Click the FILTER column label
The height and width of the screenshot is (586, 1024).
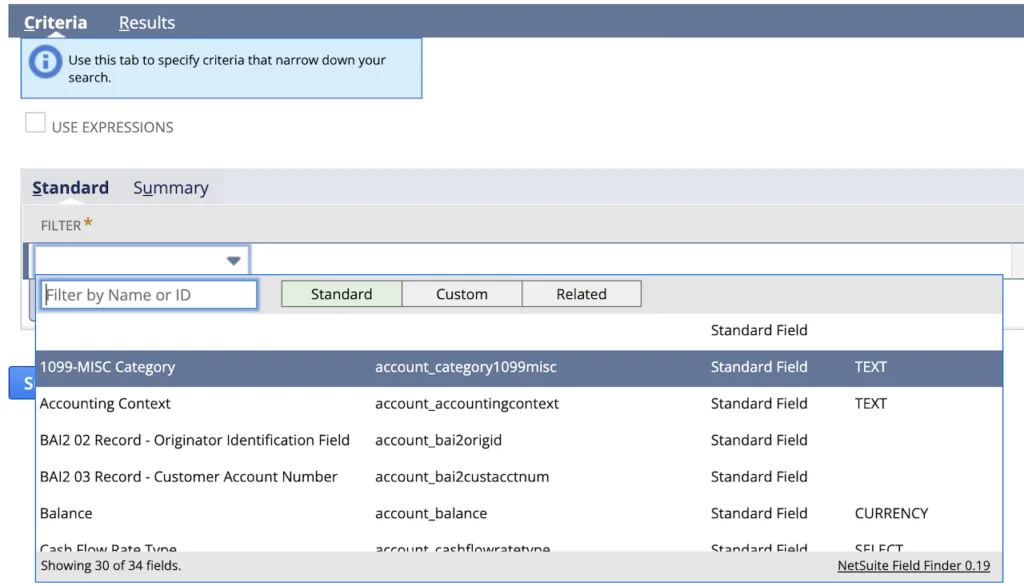click(61, 225)
